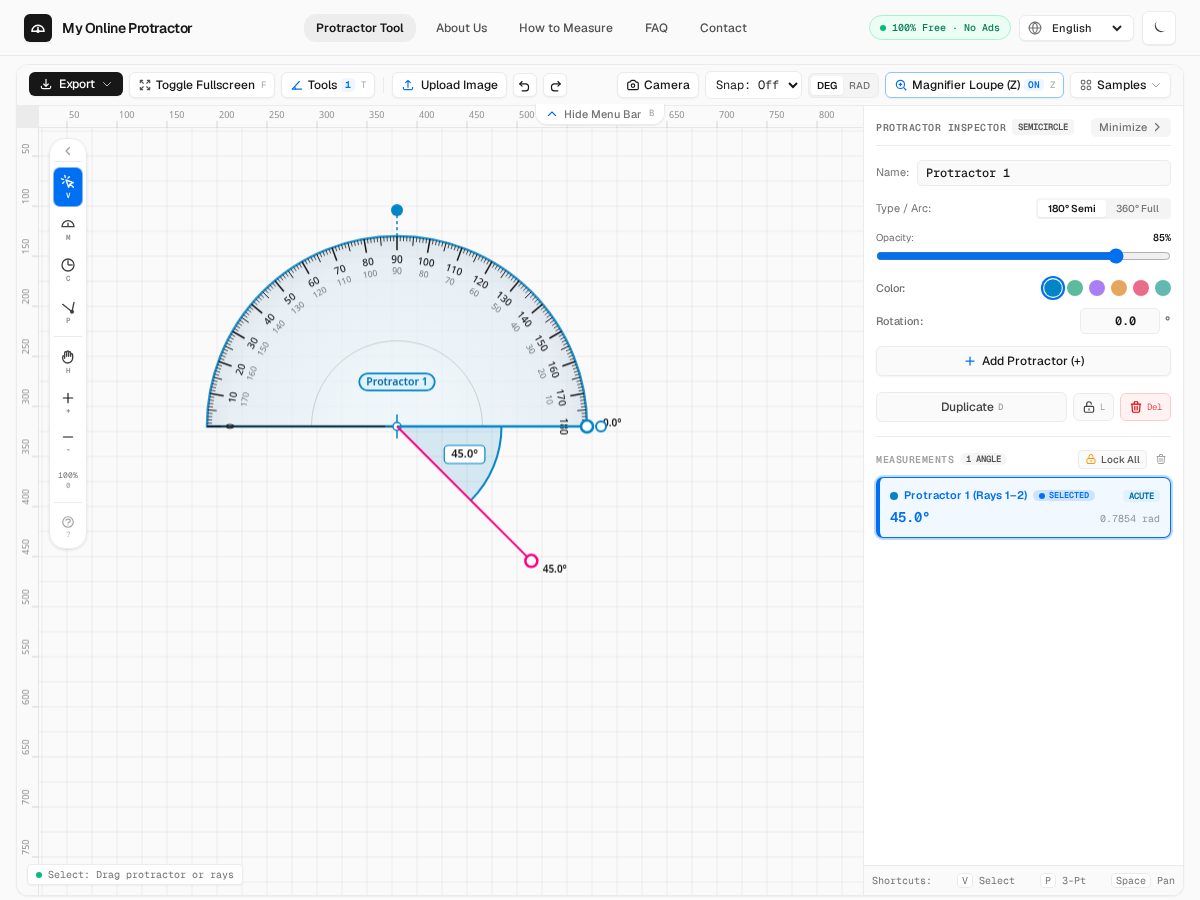The height and width of the screenshot is (900, 1200).
Task: Select the pointer tool (V)
Action: pos(68,187)
